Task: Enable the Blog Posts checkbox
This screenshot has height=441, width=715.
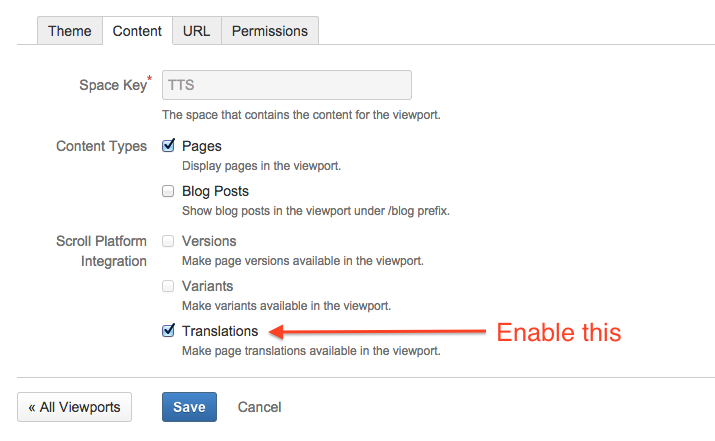Action: click(x=168, y=191)
